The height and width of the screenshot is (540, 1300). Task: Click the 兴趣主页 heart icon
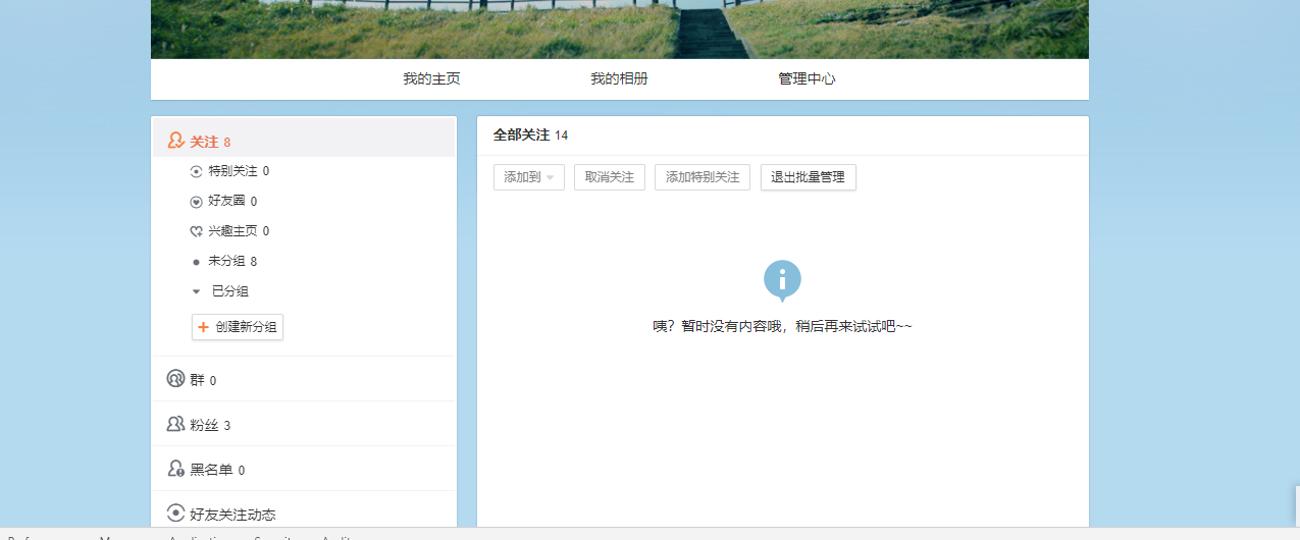click(x=196, y=232)
